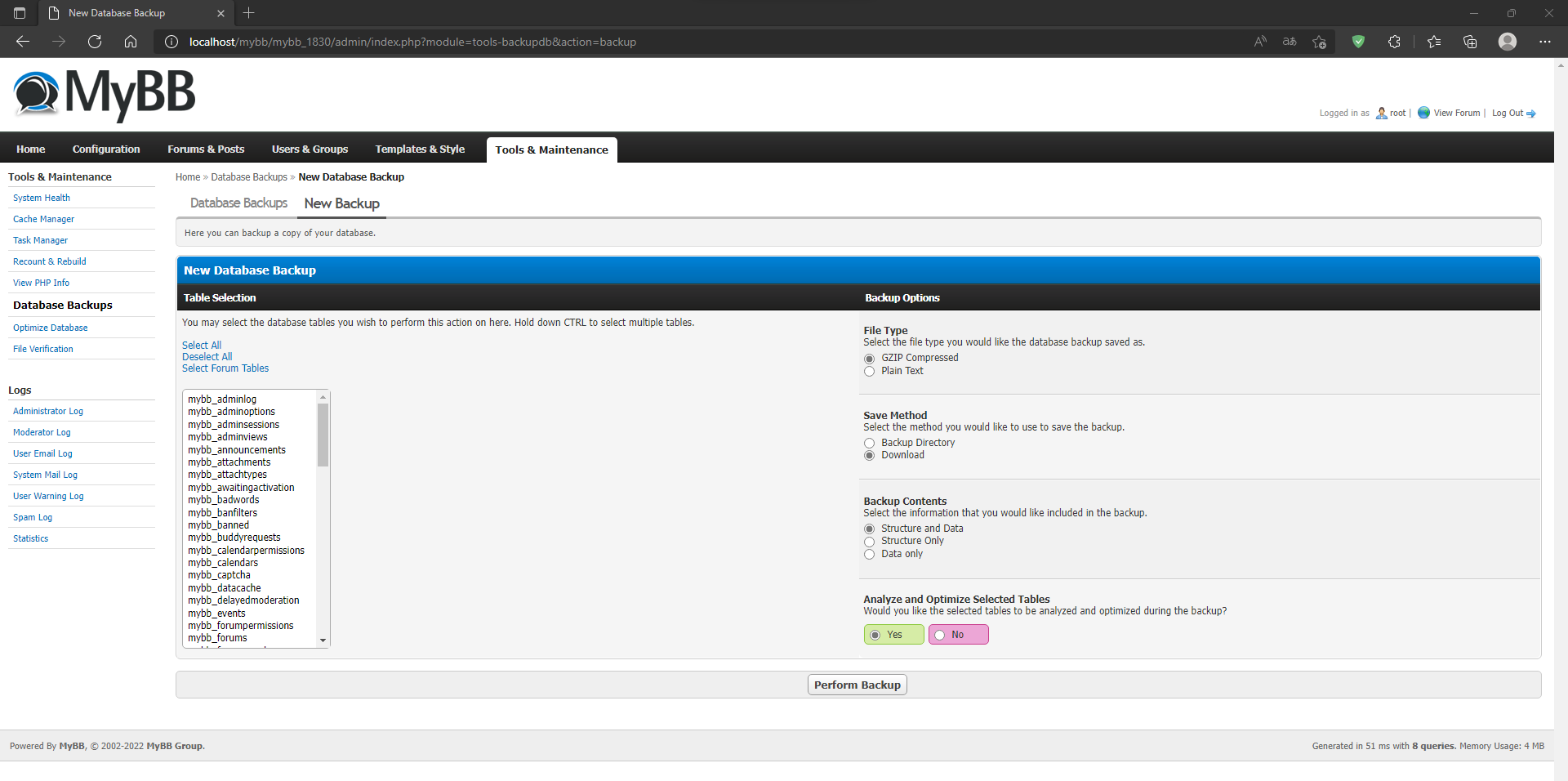Switch to the Database Backups tab

point(238,203)
